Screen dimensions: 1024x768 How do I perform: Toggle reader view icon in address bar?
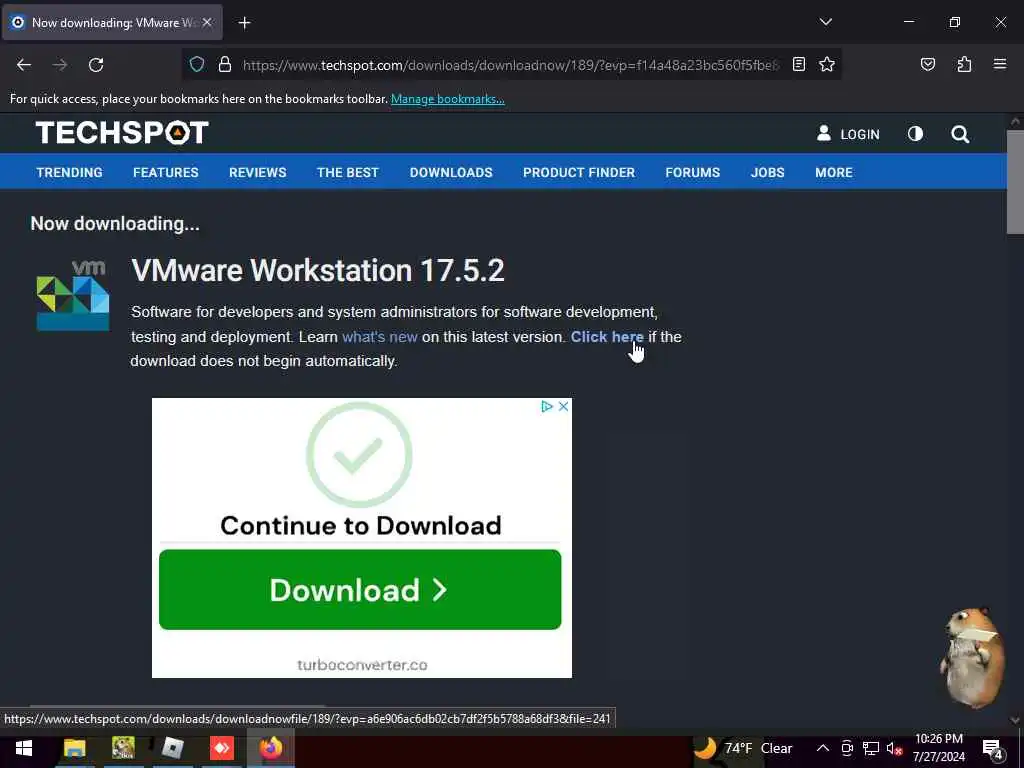coord(799,64)
